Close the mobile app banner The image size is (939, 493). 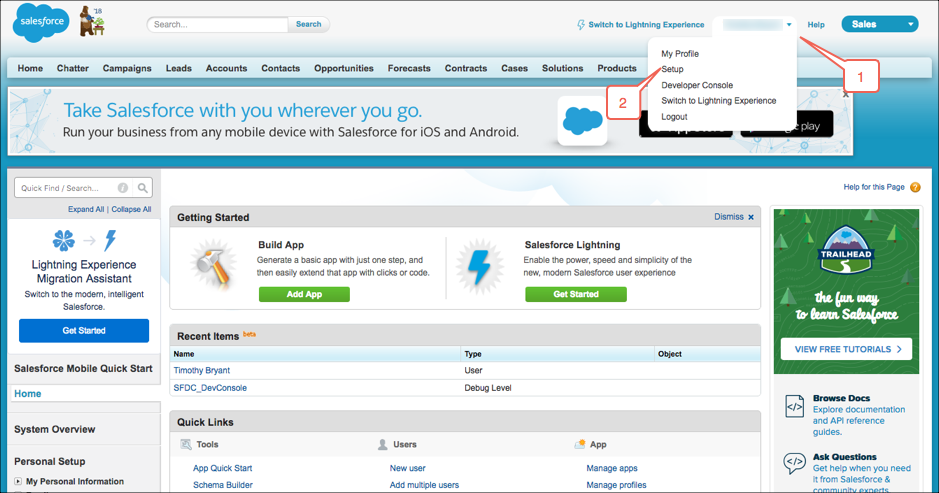pyautogui.click(x=846, y=95)
